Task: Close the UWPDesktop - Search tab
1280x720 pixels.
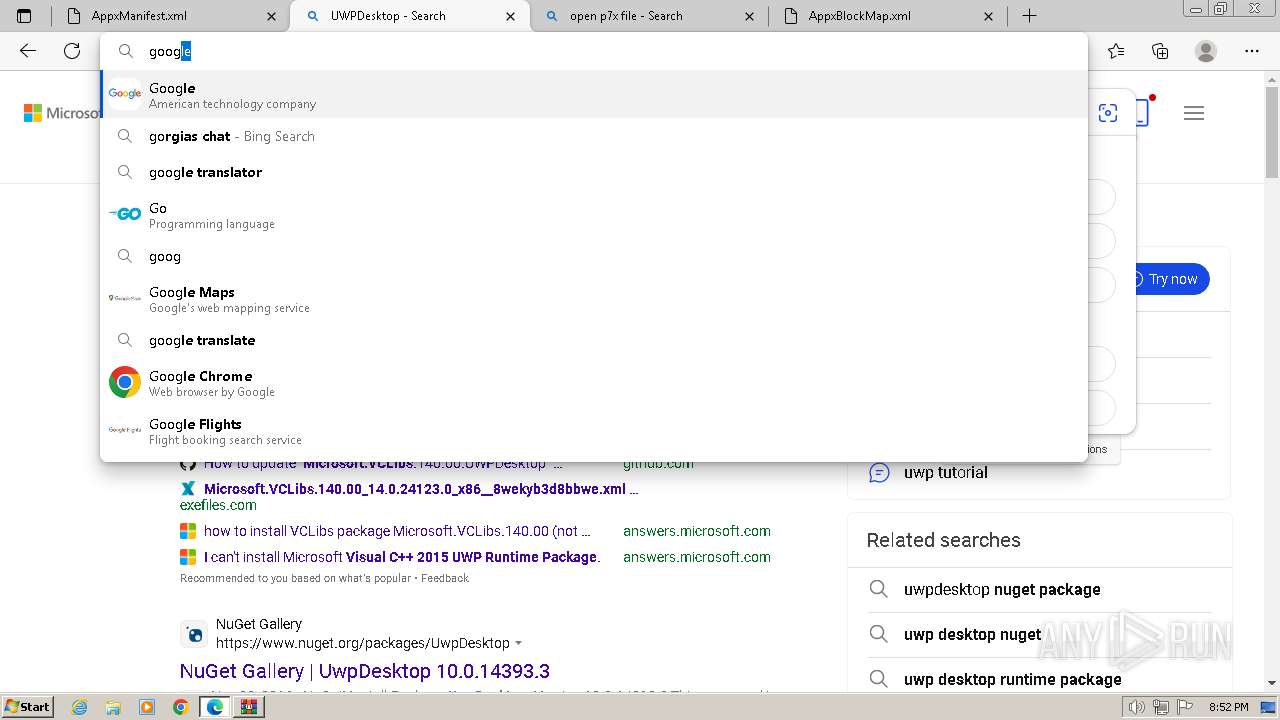Action: click(511, 16)
